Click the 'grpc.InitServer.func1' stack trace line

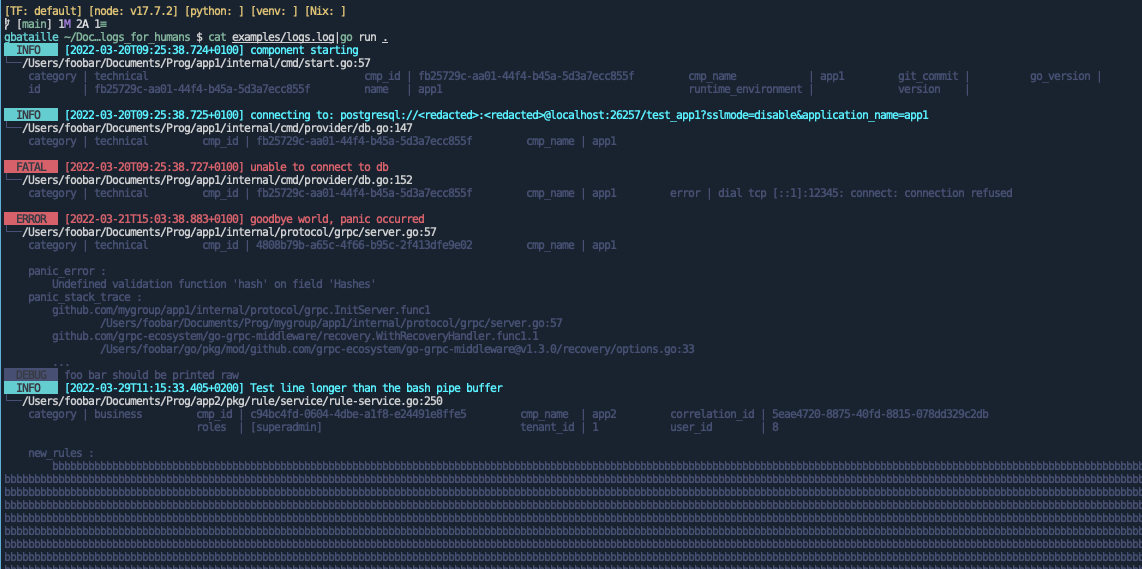[241, 310]
